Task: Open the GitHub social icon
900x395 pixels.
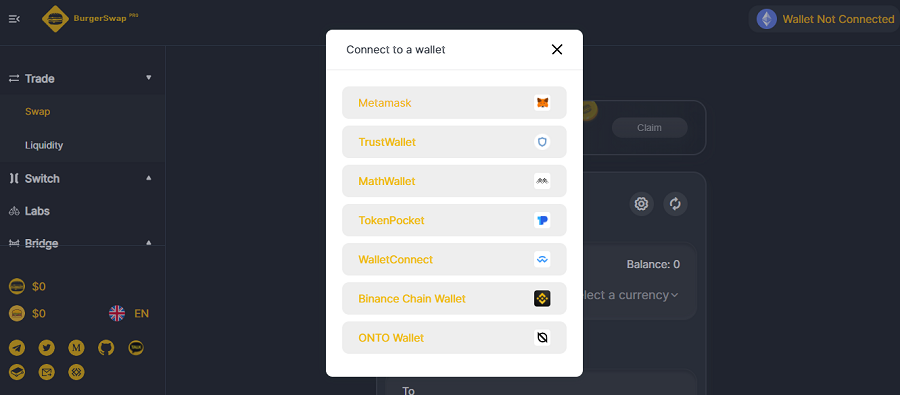Action: click(106, 348)
